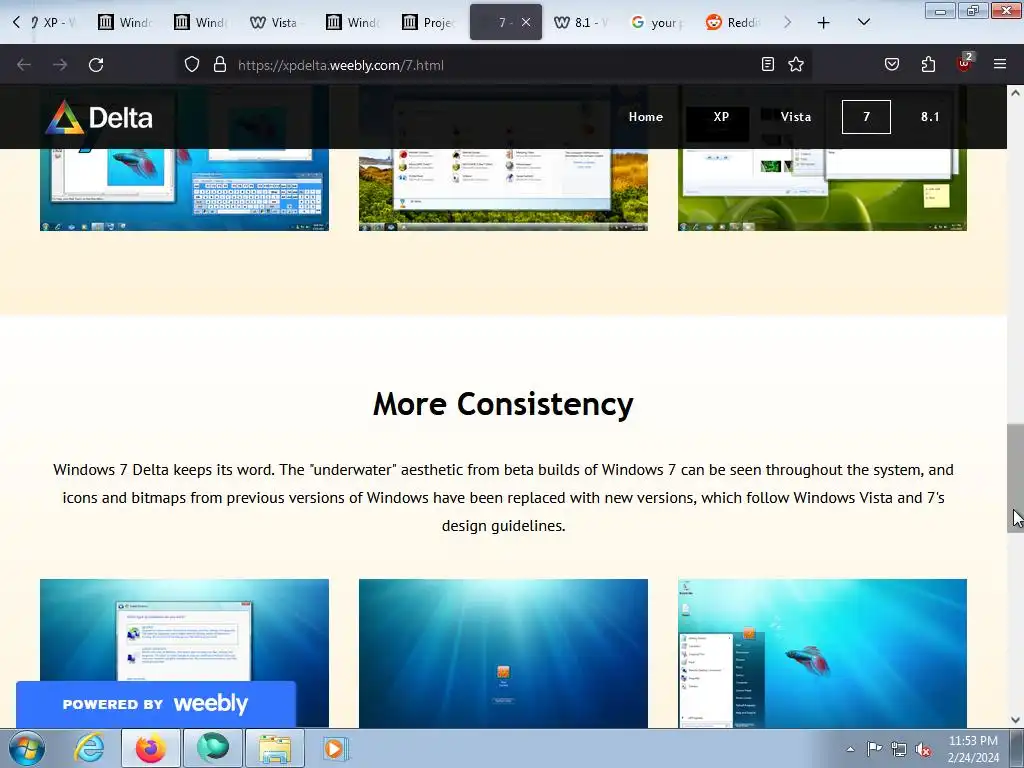Screen dimensions: 1024x768
Task: Open the logon screen screenshot thumbnail
Action: (503, 653)
